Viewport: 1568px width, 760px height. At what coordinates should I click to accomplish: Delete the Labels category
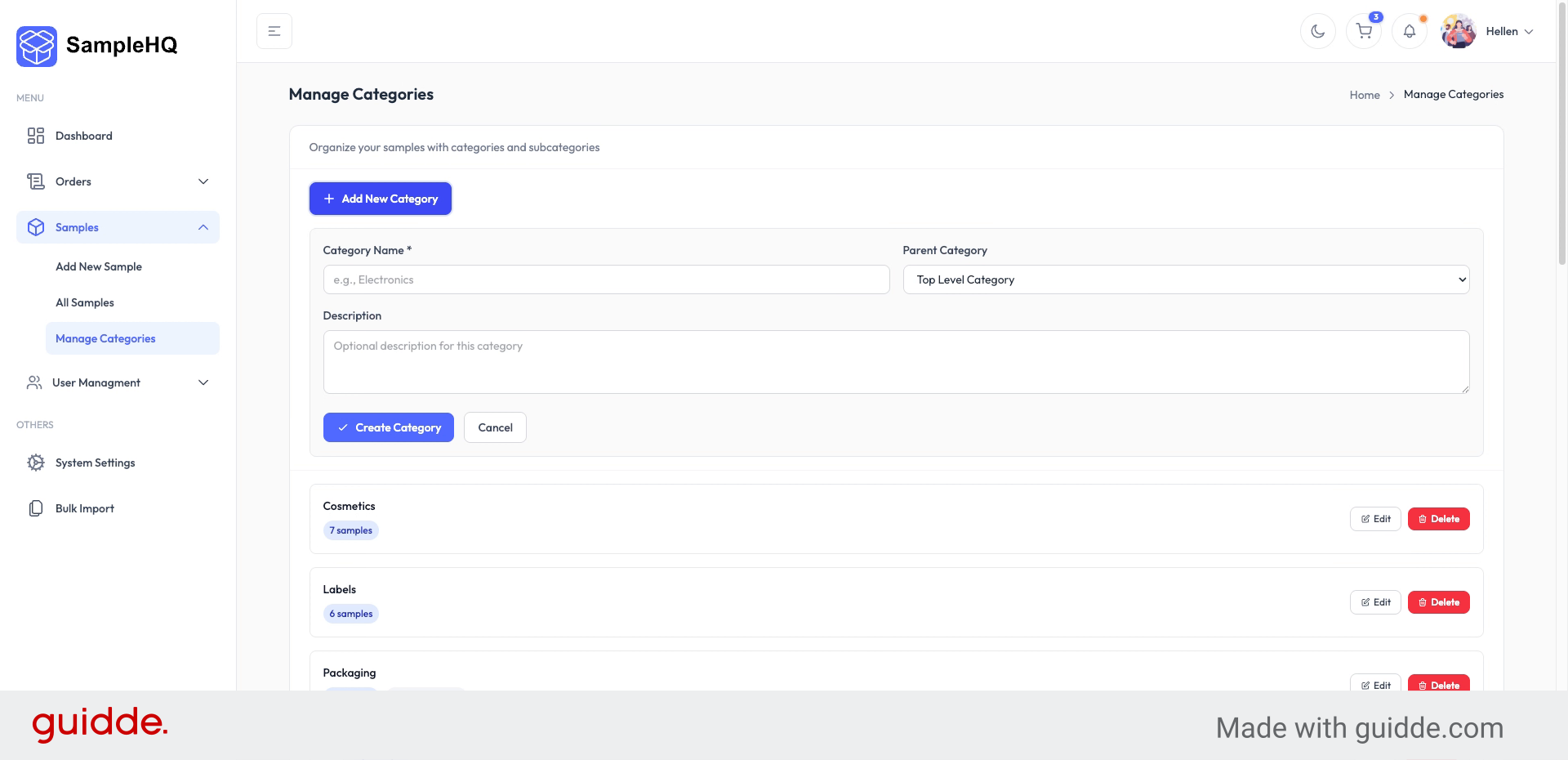click(x=1438, y=602)
